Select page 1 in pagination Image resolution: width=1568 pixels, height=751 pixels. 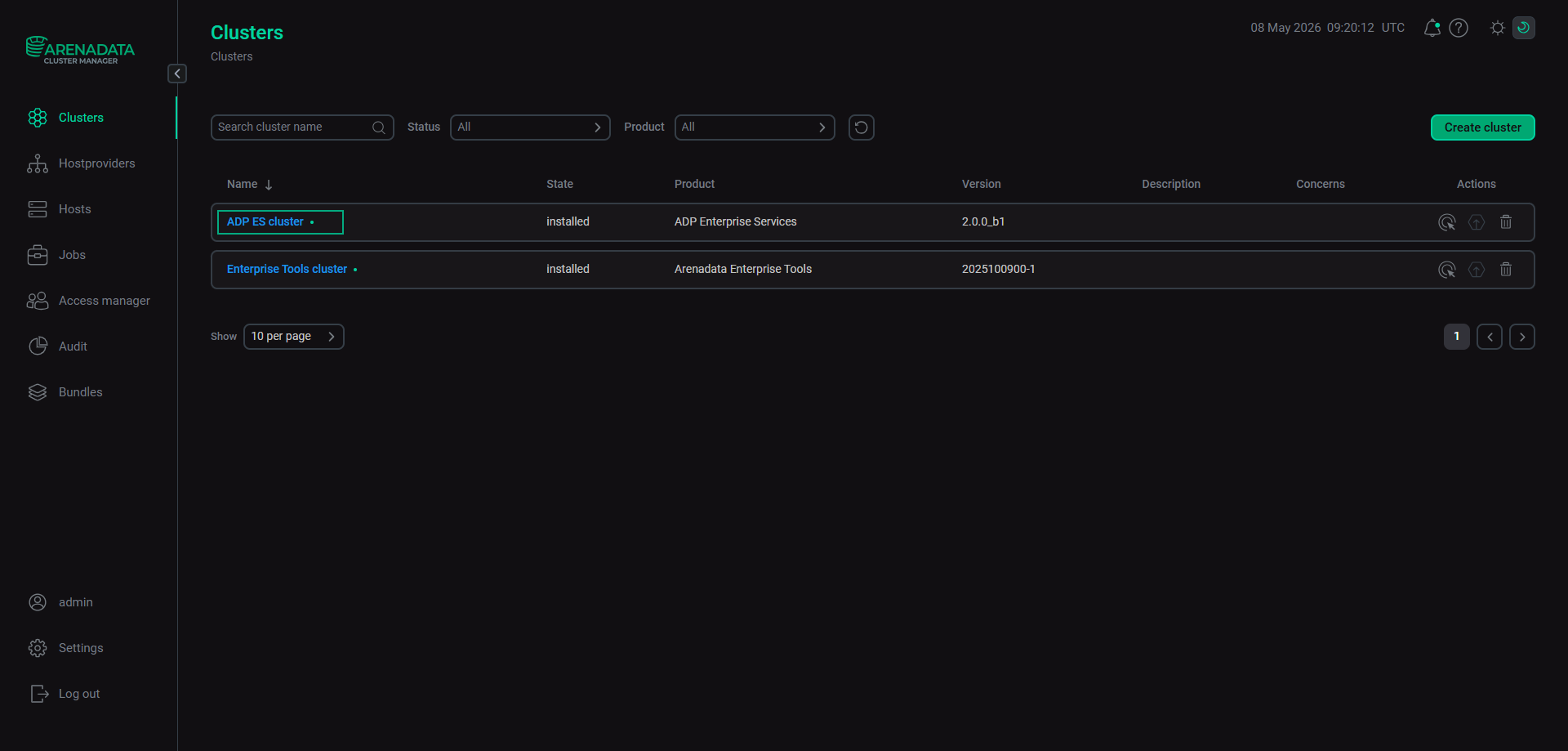click(x=1457, y=337)
